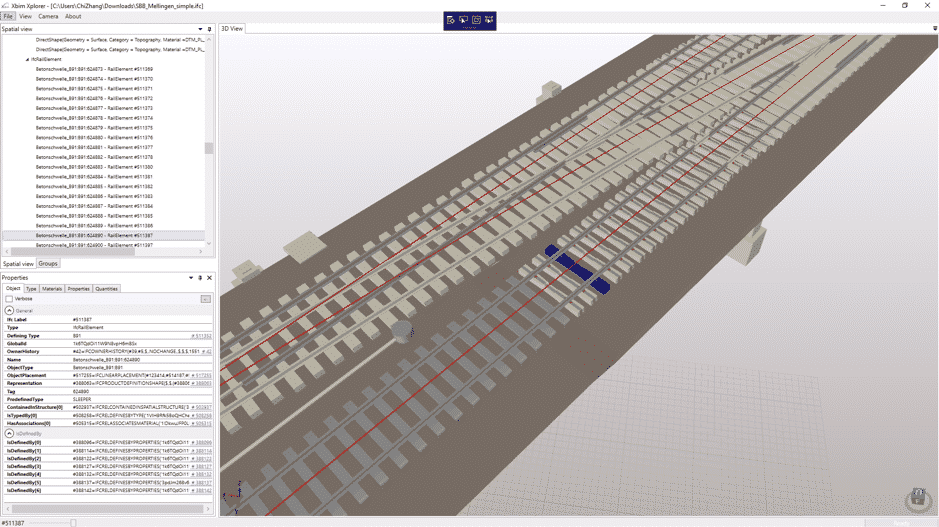Close the Properties panel
This screenshot has height=527, width=939.
coord(209,278)
